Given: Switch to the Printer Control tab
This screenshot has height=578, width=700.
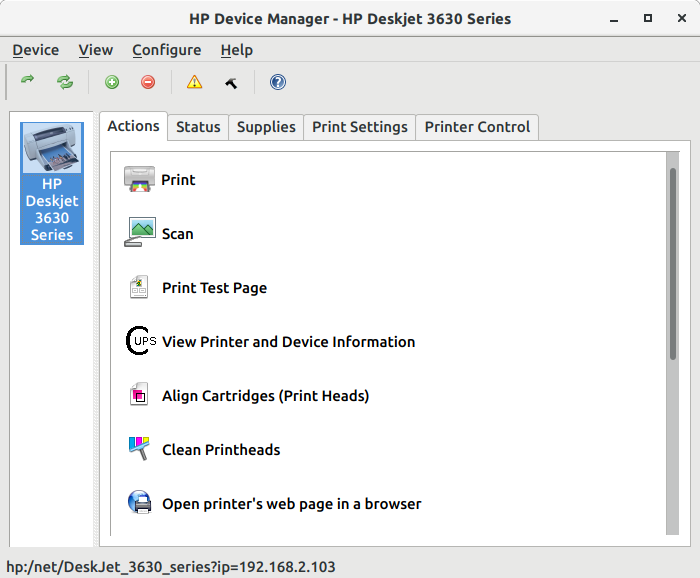Looking at the screenshot, I should pyautogui.click(x=477, y=127).
